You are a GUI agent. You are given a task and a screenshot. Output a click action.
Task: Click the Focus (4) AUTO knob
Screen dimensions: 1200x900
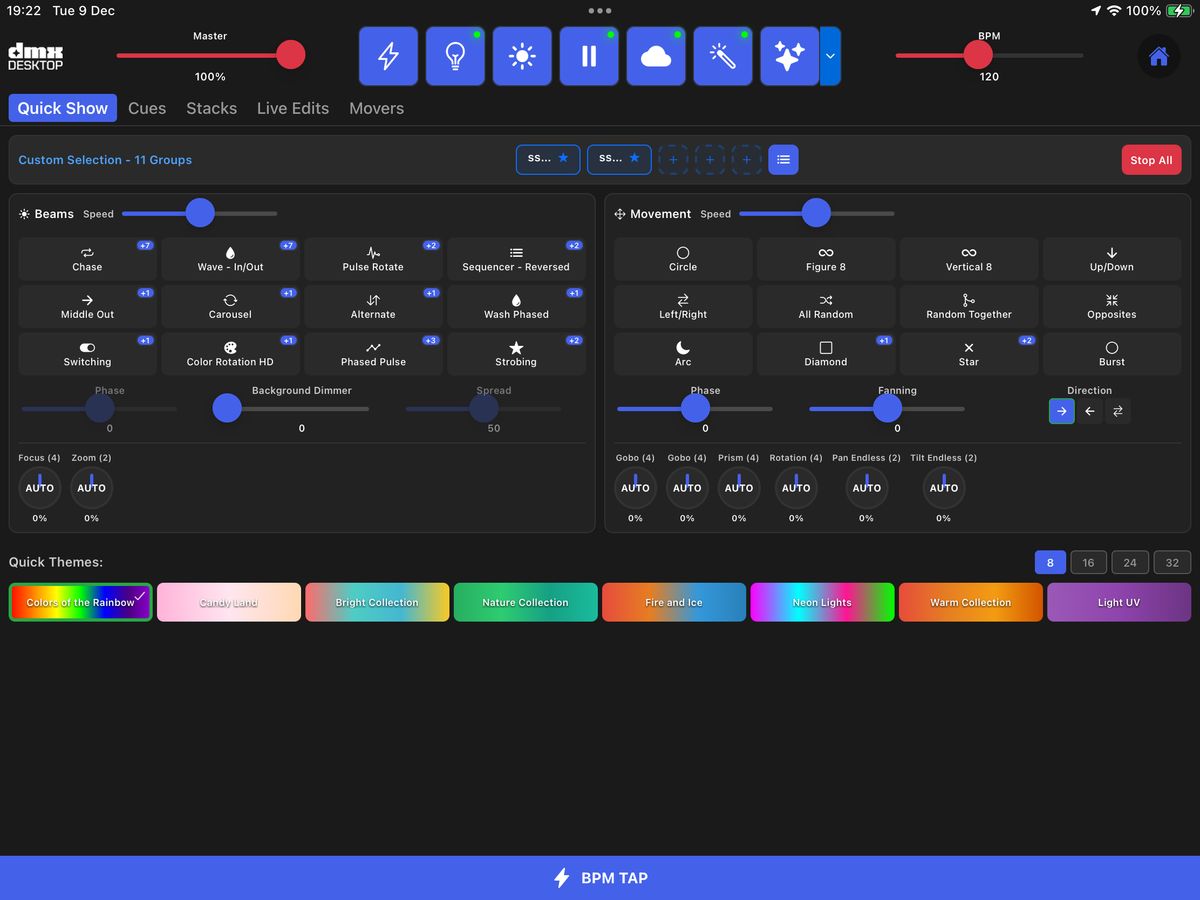point(40,488)
